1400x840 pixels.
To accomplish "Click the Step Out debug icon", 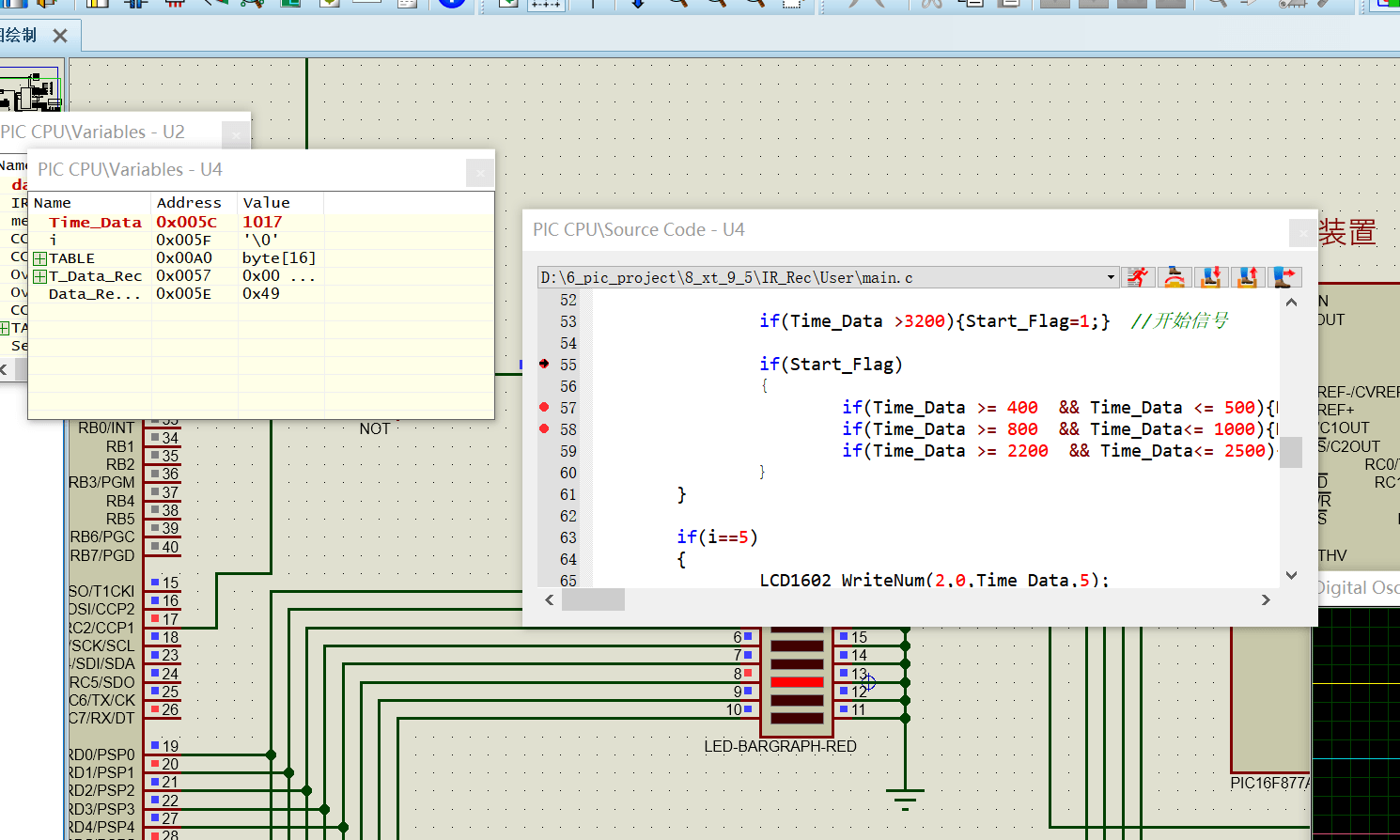I will tap(1248, 277).
